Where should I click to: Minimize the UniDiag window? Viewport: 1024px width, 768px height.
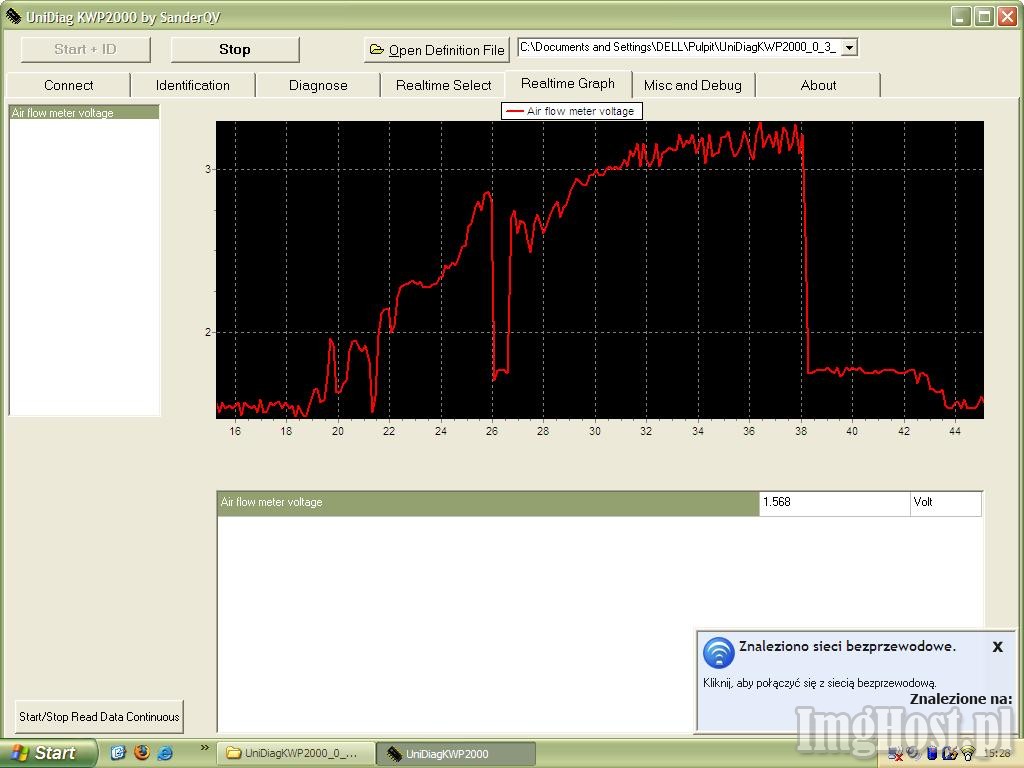click(961, 16)
